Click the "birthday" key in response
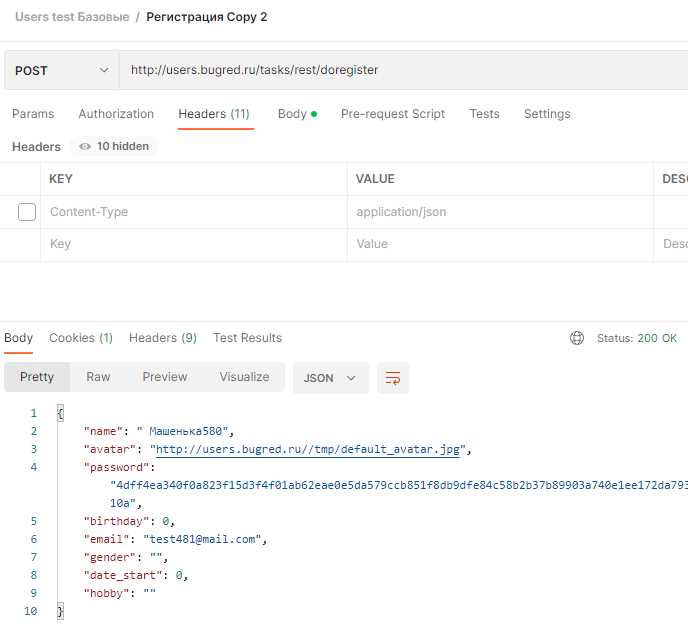The height and width of the screenshot is (636, 688). 116,521
